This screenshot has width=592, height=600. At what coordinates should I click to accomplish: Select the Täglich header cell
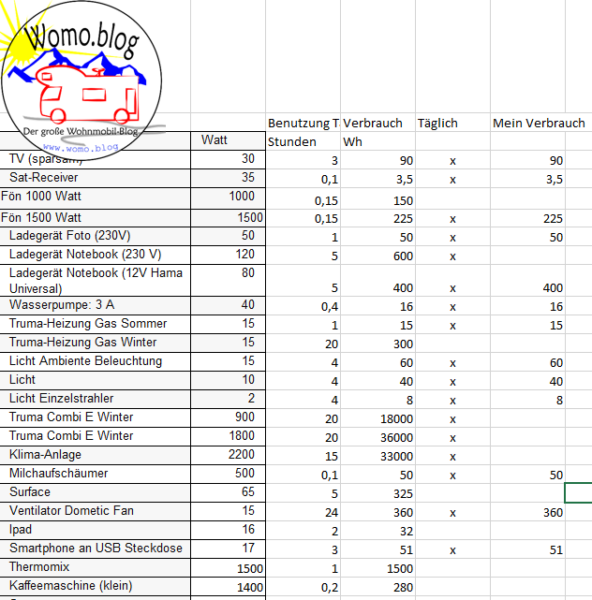pyautogui.click(x=453, y=123)
